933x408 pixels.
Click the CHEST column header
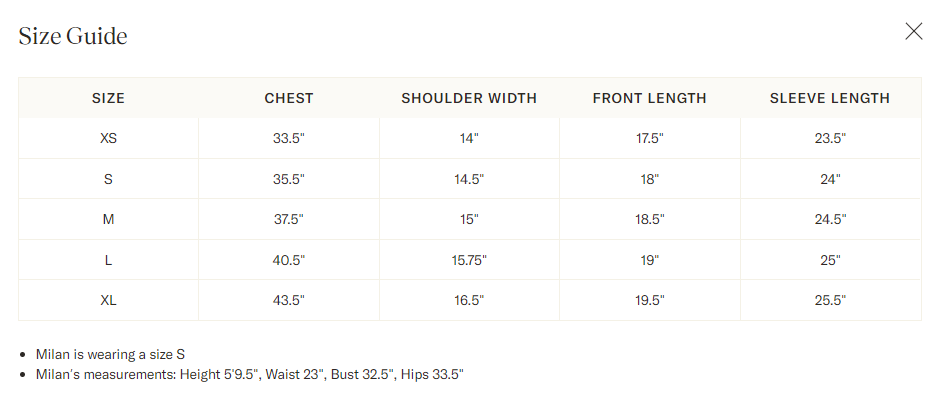pyautogui.click(x=289, y=98)
